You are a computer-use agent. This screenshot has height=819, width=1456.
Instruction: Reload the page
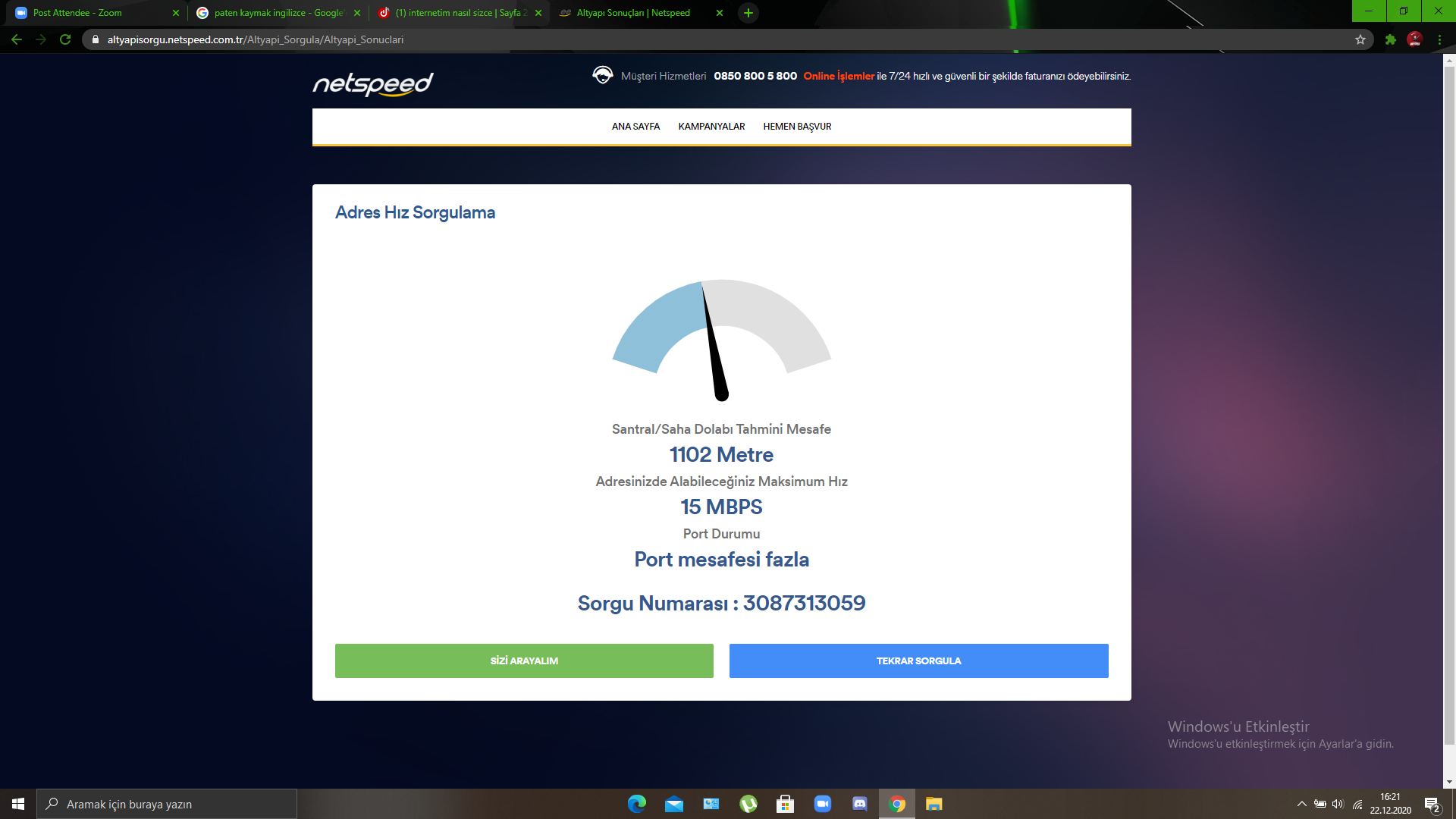65,39
